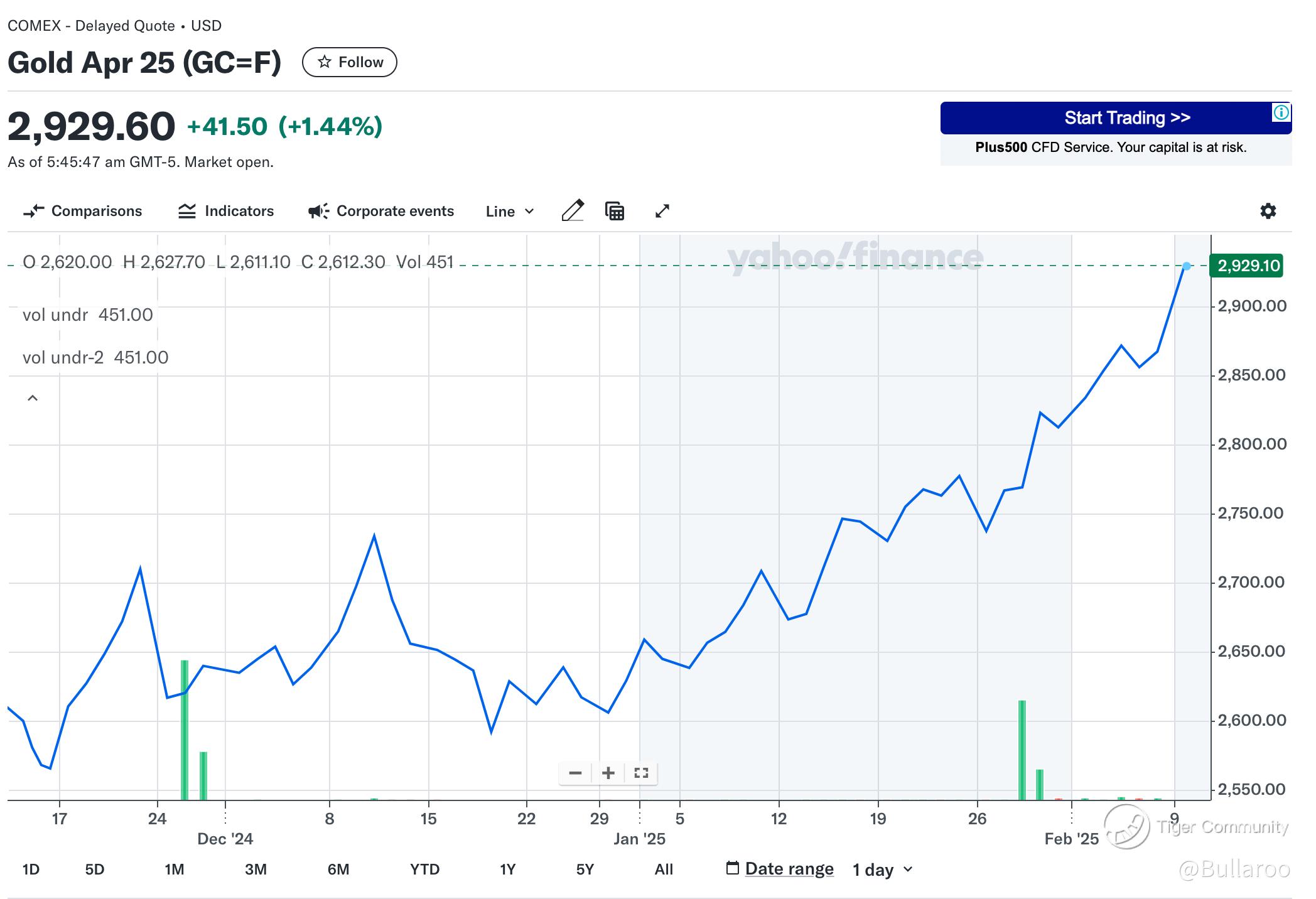Click the Start Trading banner
The height and width of the screenshot is (899, 1316).
[1115, 118]
